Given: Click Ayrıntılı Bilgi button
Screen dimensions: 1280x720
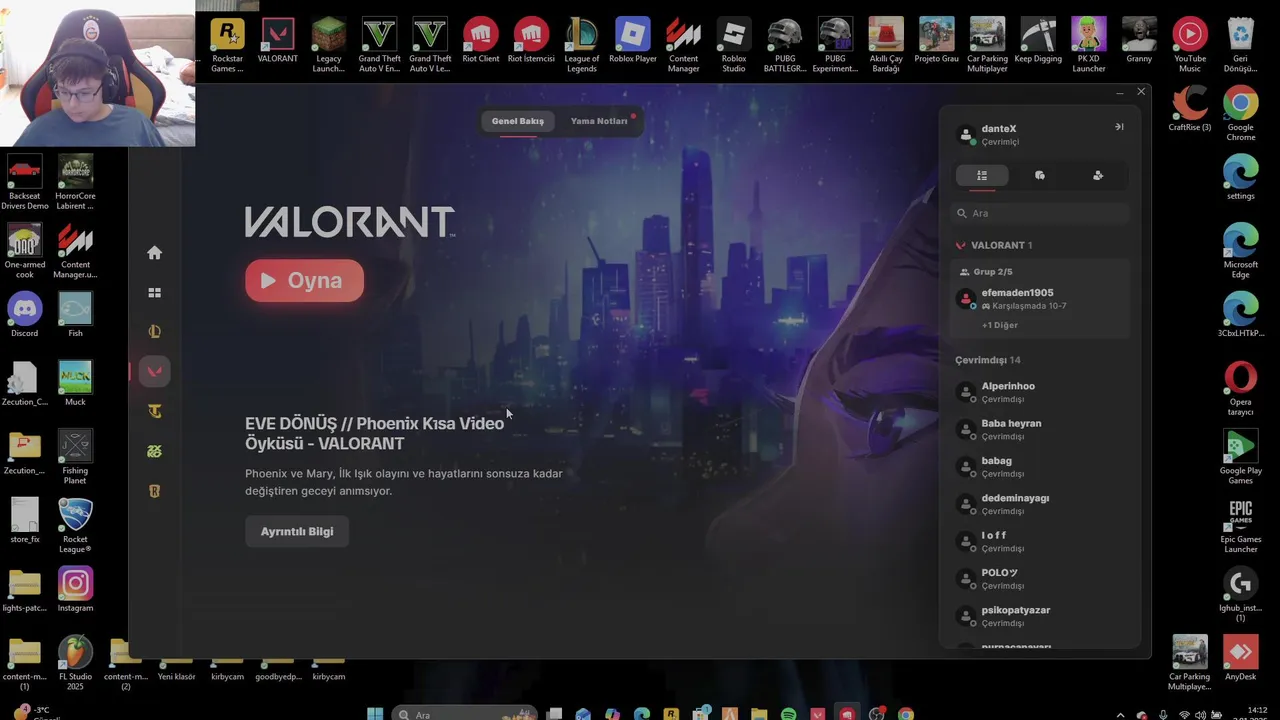Looking at the screenshot, I should coord(297,531).
